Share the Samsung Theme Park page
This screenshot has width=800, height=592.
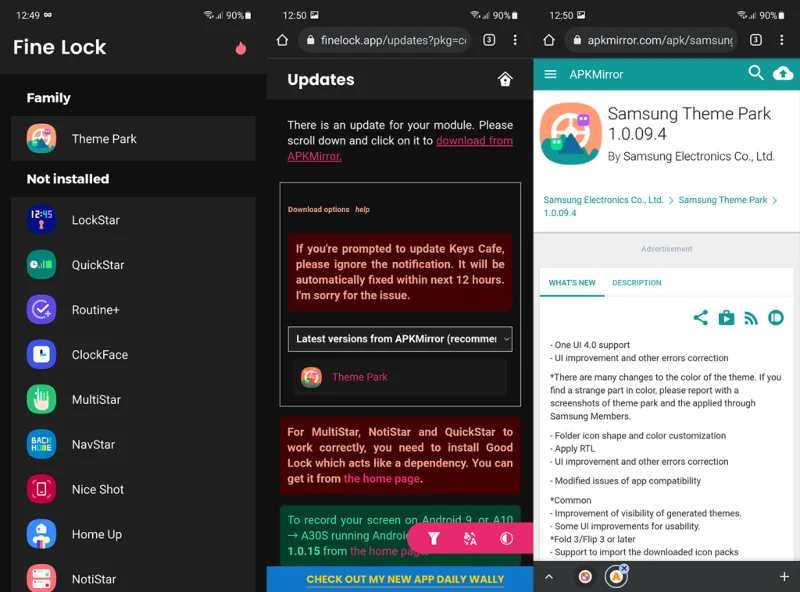701,318
